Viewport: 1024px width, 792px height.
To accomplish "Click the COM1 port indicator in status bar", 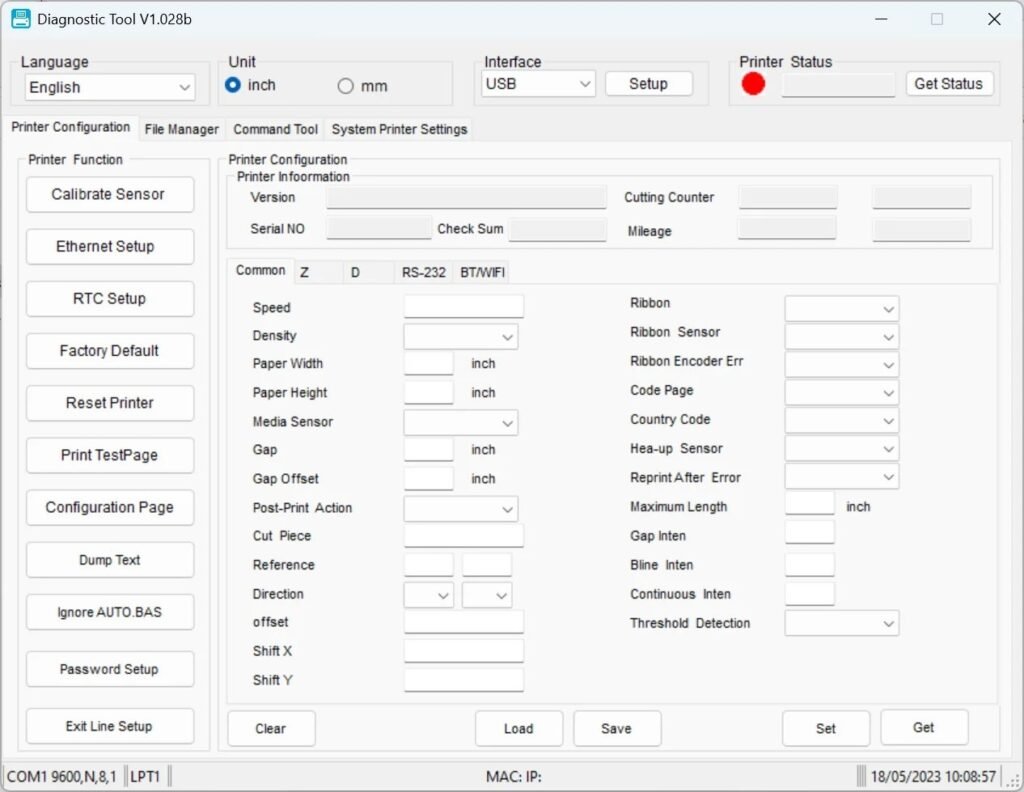I will [x=62, y=775].
